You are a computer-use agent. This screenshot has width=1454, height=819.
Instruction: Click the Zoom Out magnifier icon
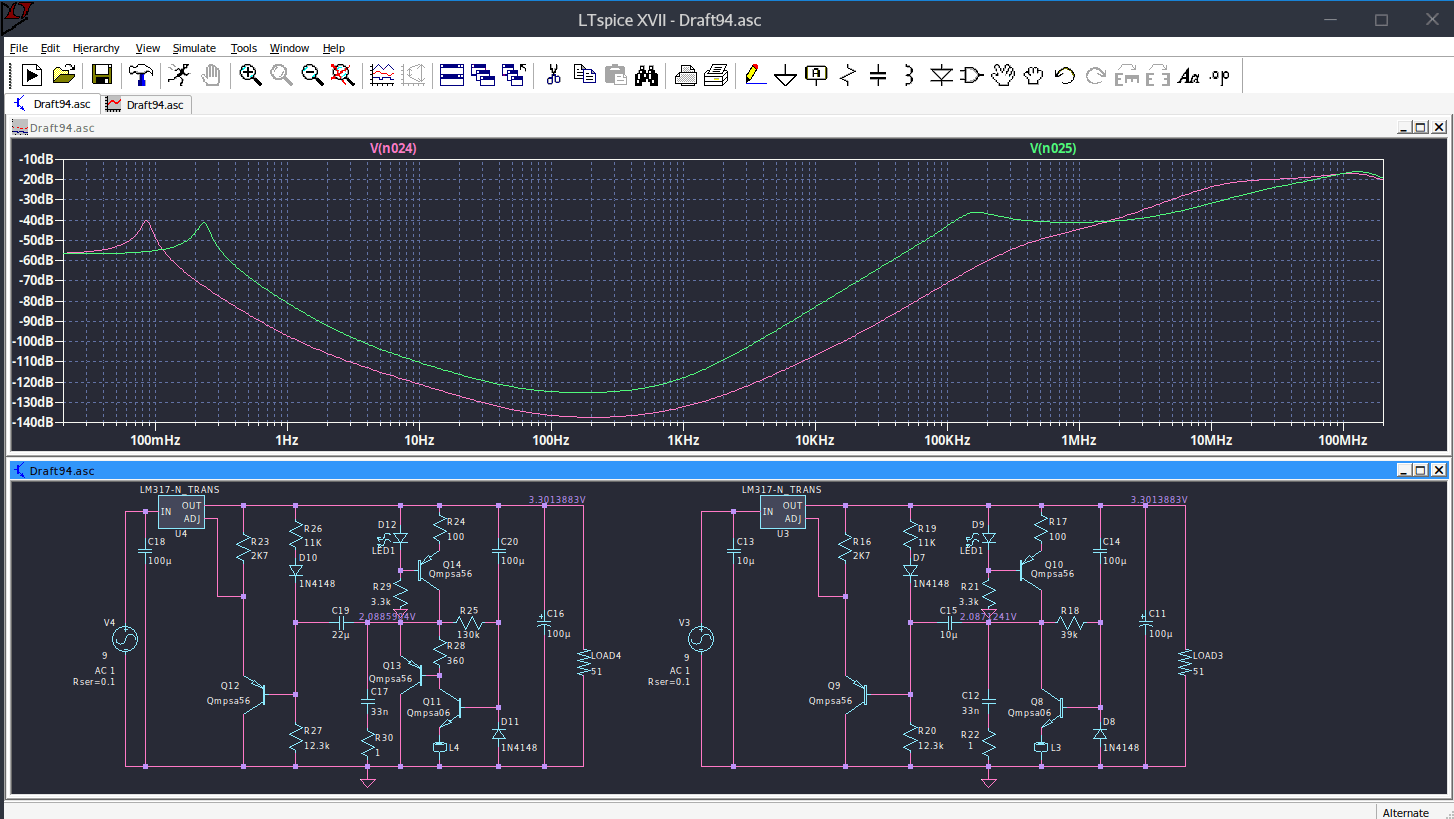point(312,75)
